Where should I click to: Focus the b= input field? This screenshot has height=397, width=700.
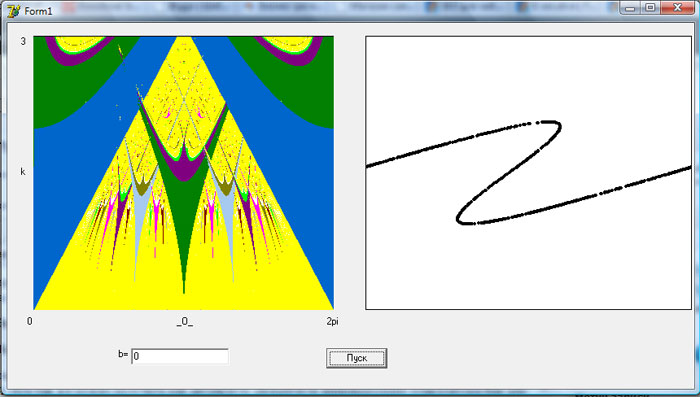(x=180, y=356)
